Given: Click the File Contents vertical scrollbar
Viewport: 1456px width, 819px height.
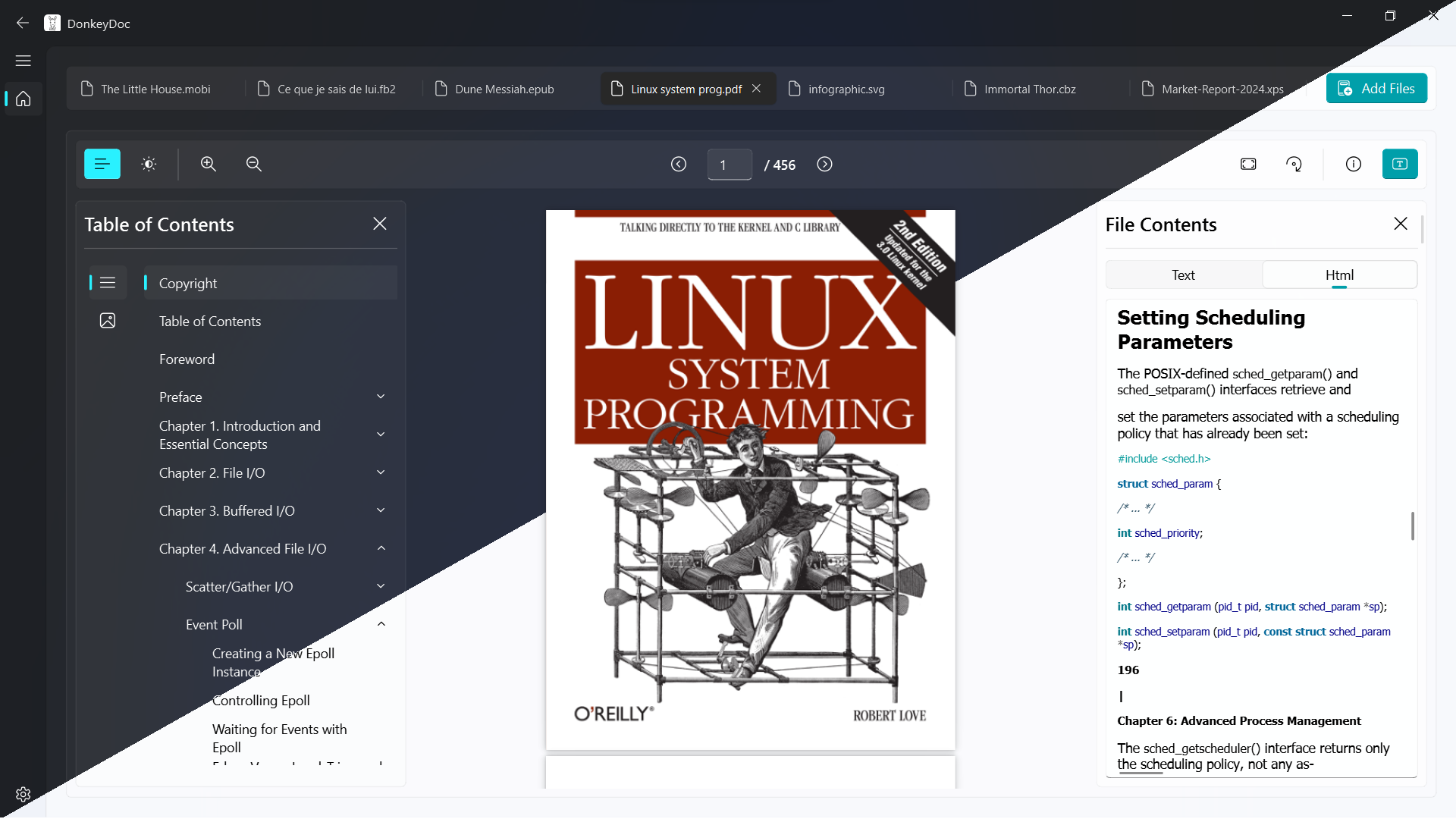Looking at the screenshot, I should pos(1412,526).
